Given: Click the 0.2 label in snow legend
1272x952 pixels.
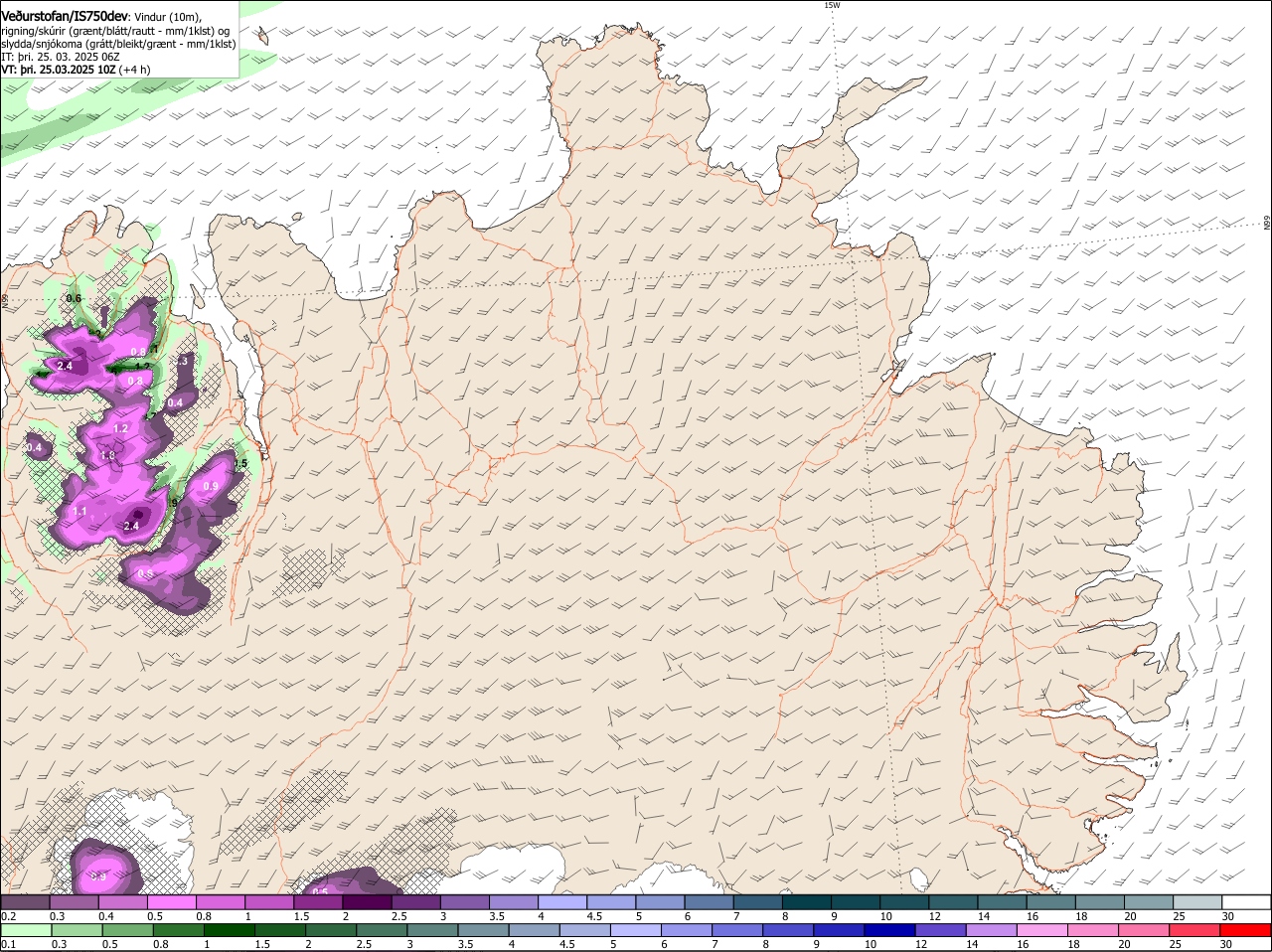Looking at the screenshot, I should pos(8,916).
